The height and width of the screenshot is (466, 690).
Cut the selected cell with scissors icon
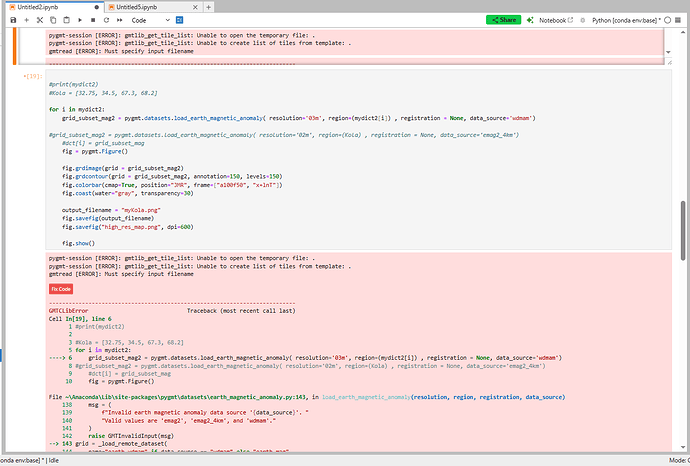[x=39, y=20]
